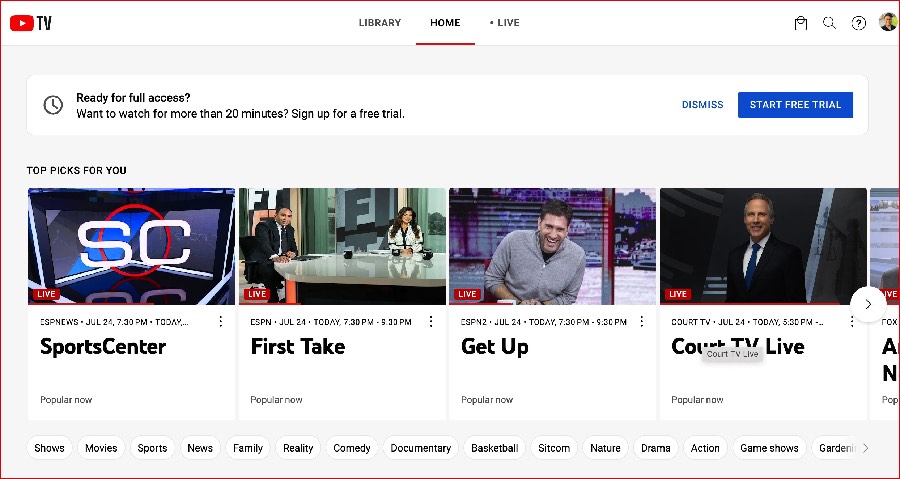Open search with the magnifier icon
This screenshot has height=479, width=900.
829,23
